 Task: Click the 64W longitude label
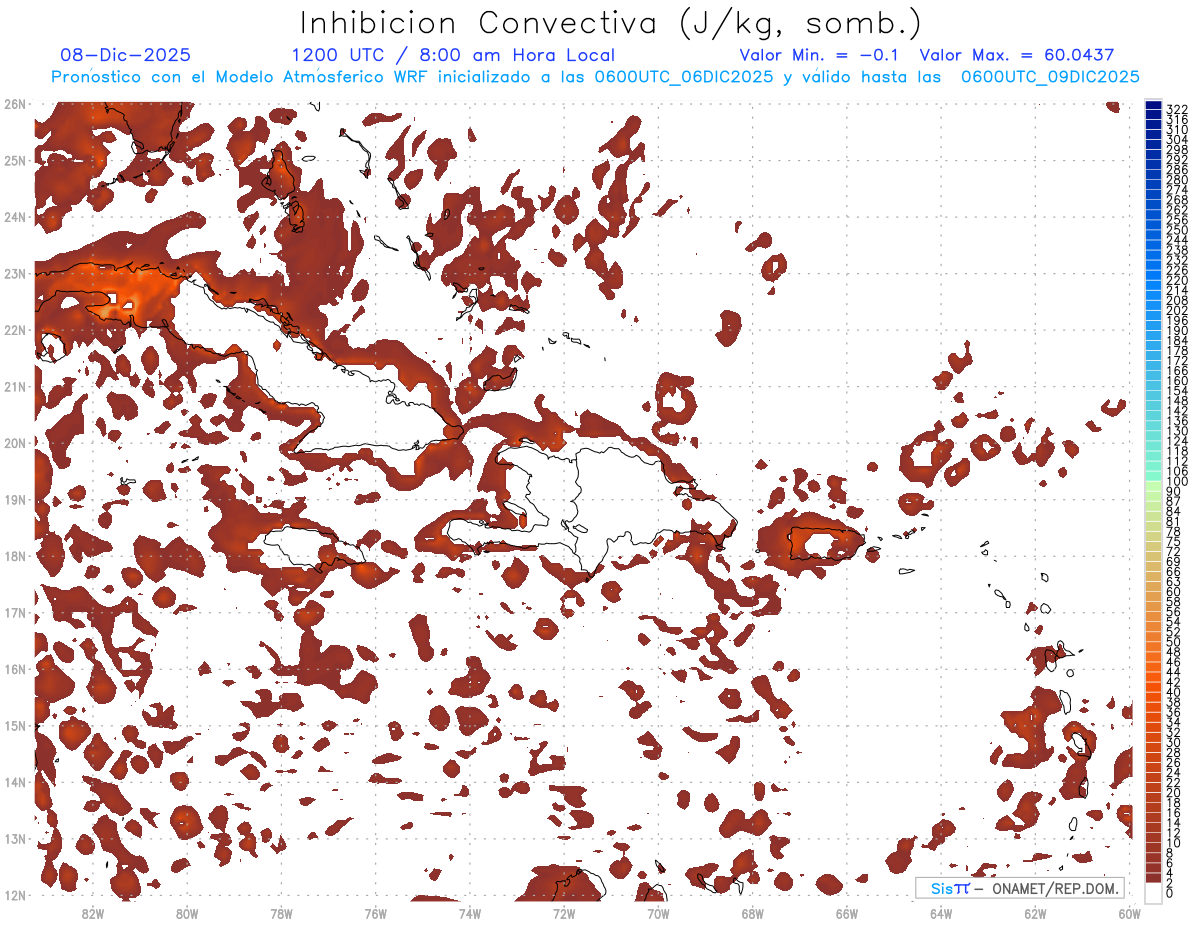pos(941,913)
